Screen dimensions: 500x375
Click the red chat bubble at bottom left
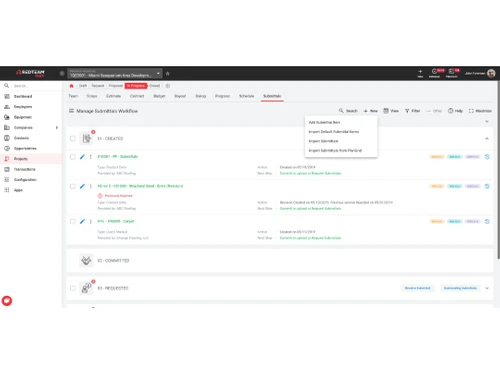pos(7,301)
